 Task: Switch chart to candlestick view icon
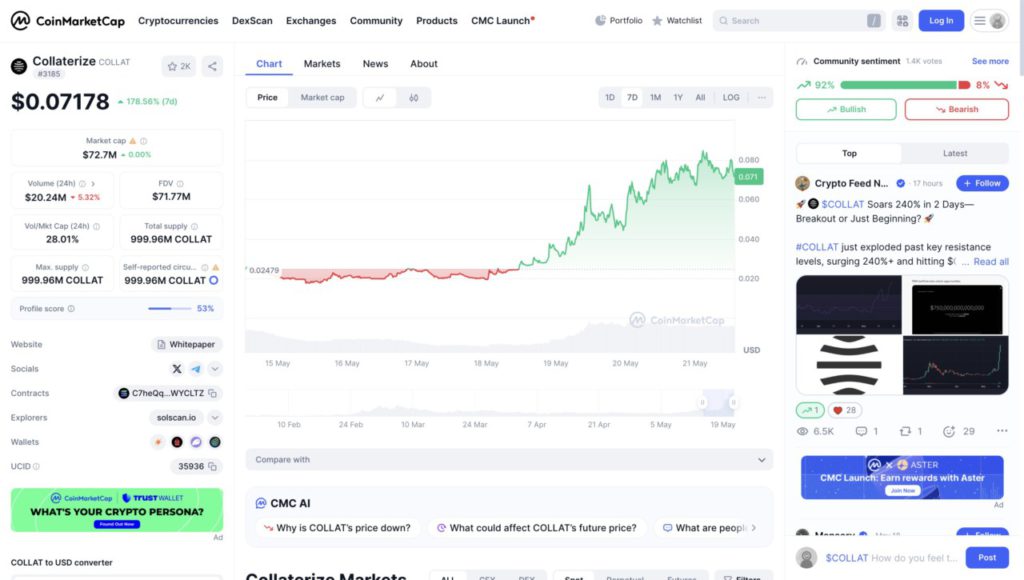click(x=413, y=98)
